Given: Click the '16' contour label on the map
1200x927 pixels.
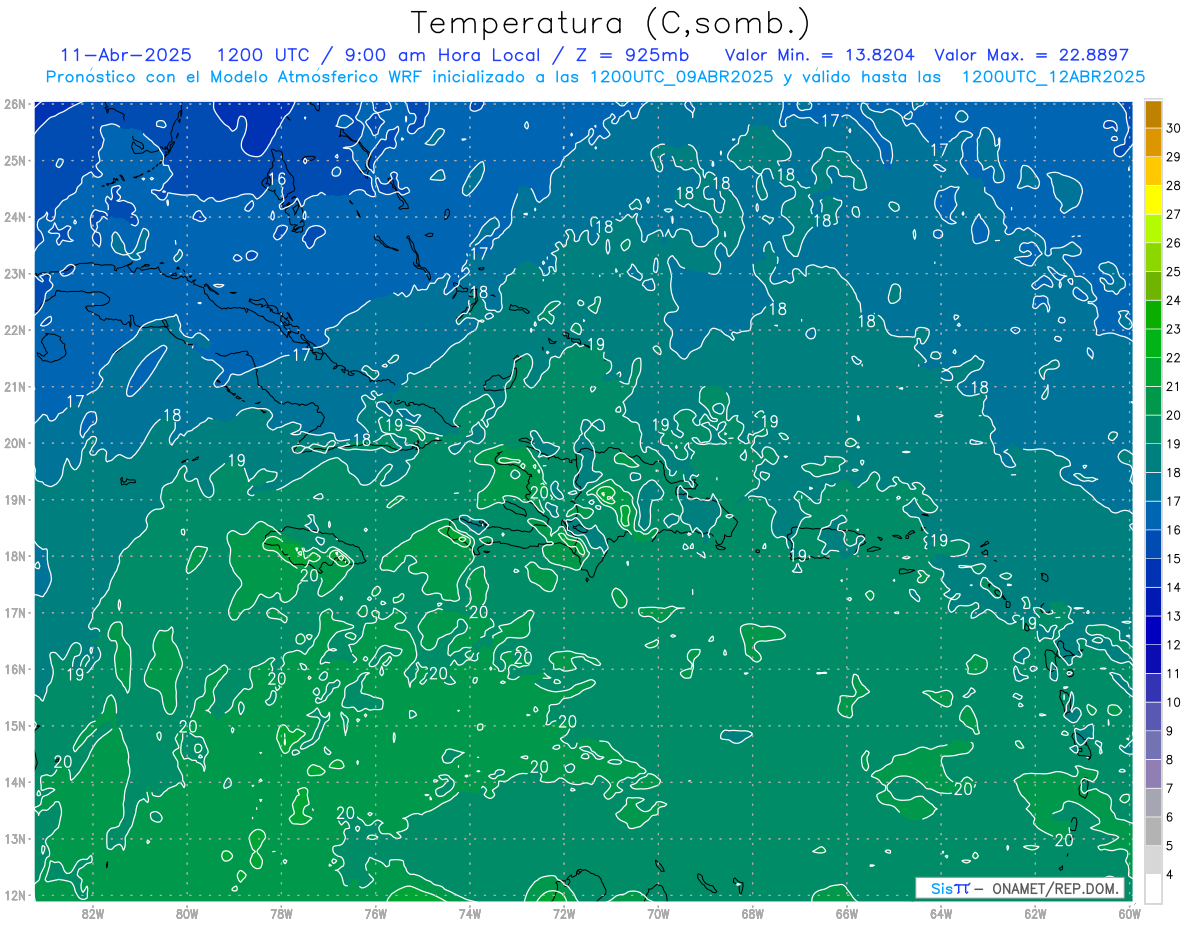Looking at the screenshot, I should click(278, 180).
